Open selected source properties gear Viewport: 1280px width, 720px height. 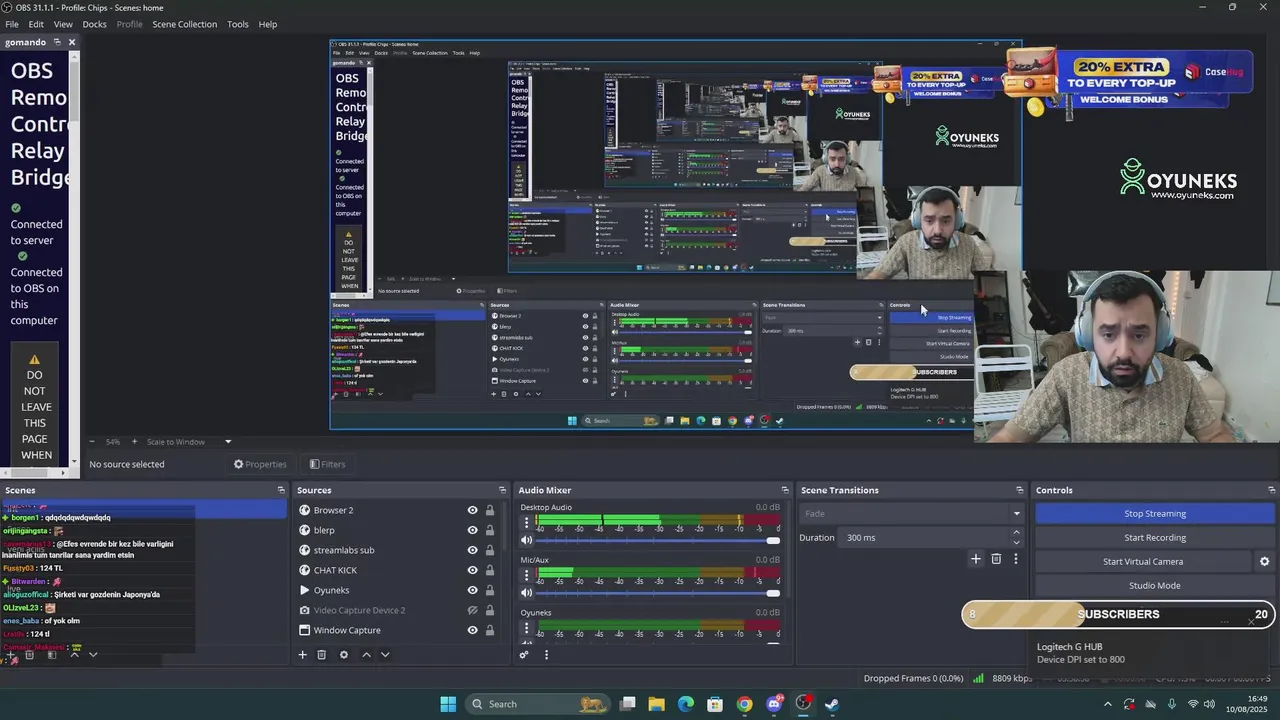pyautogui.click(x=344, y=655)
